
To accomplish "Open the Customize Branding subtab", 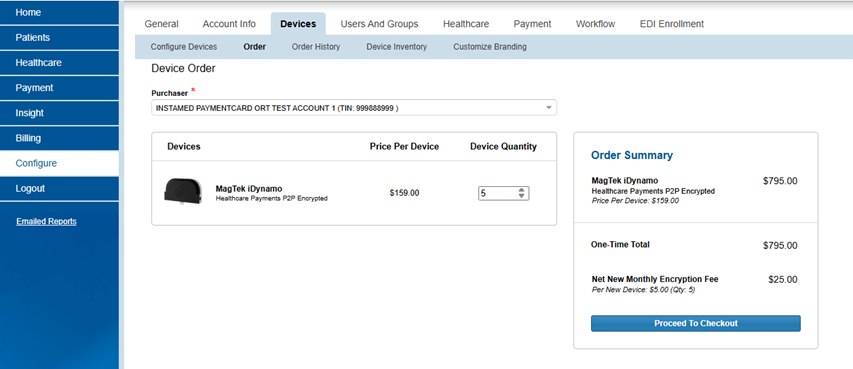I will tap(490, 47).
